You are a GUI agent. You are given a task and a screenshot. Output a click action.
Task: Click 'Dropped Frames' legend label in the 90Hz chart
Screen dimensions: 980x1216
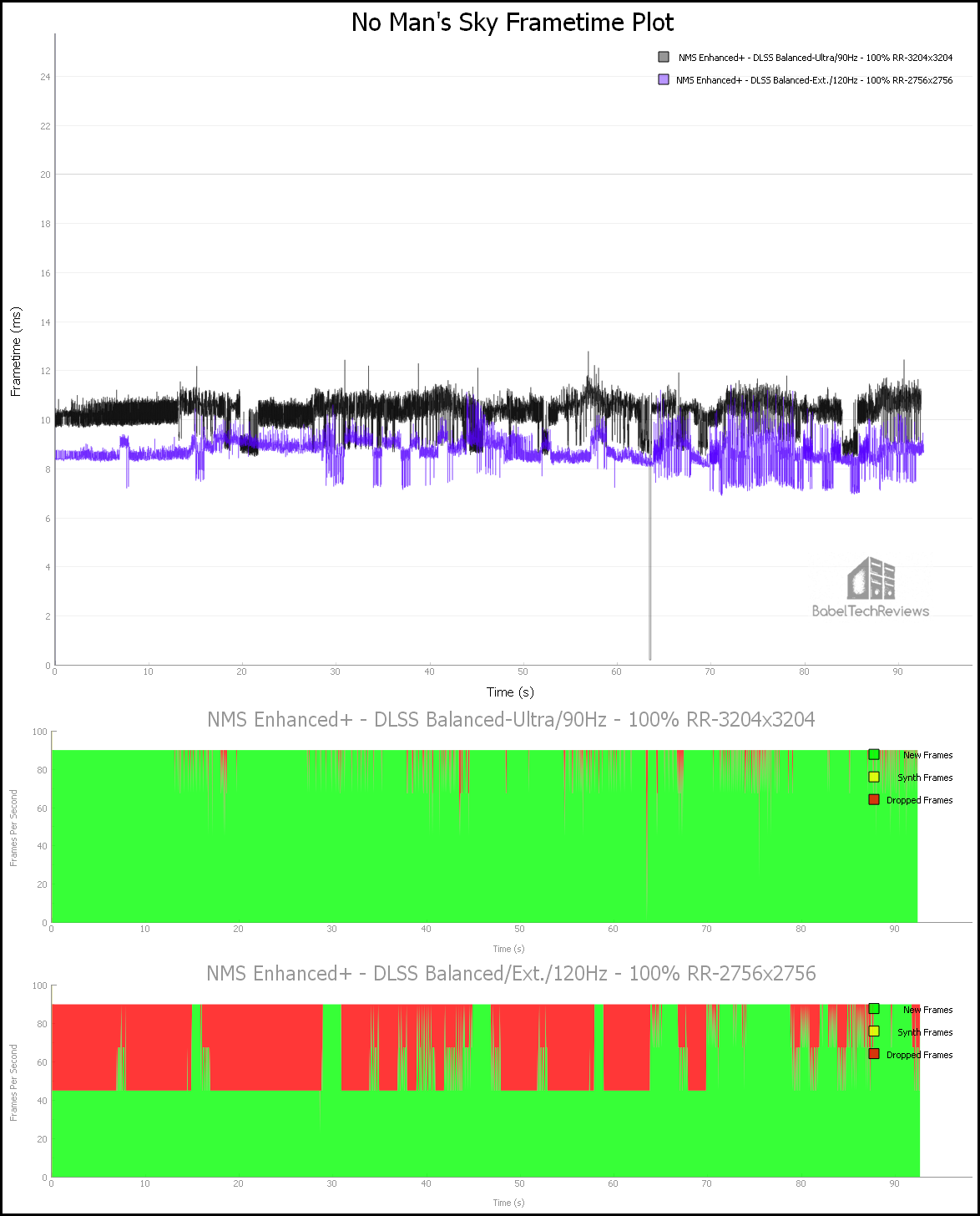click(919, 801)
